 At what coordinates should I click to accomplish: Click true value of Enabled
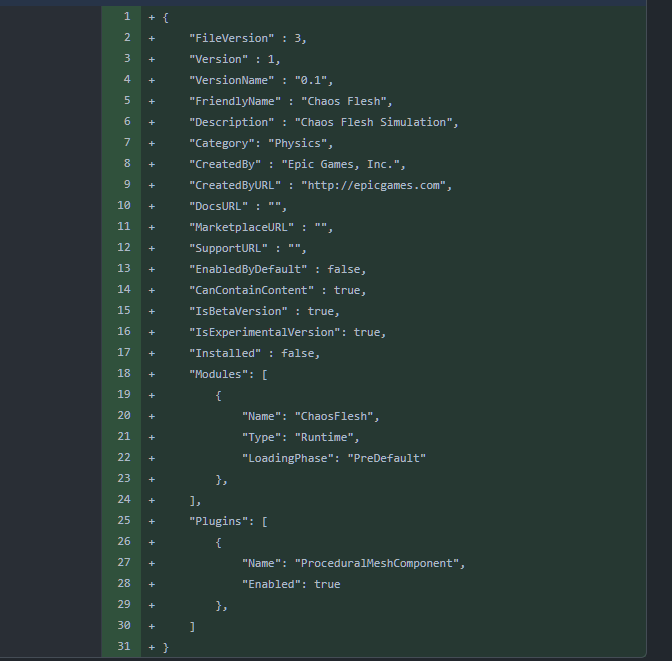point(327,584)
